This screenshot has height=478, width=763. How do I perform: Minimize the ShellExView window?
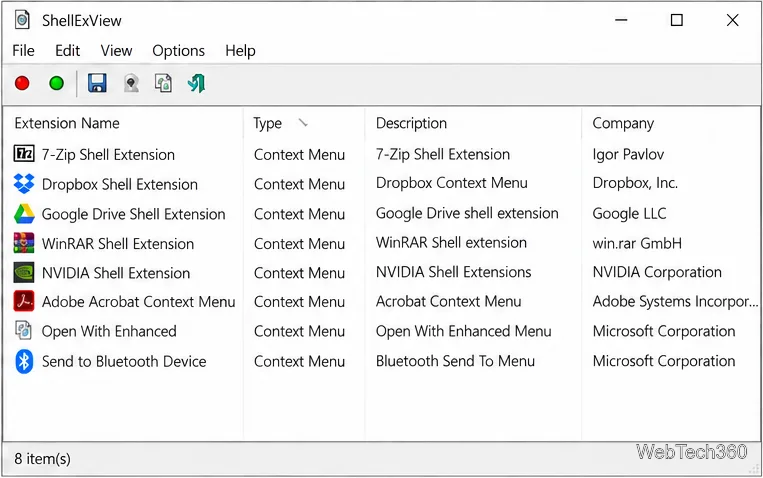pyautogui.click(x=621, y=20)
